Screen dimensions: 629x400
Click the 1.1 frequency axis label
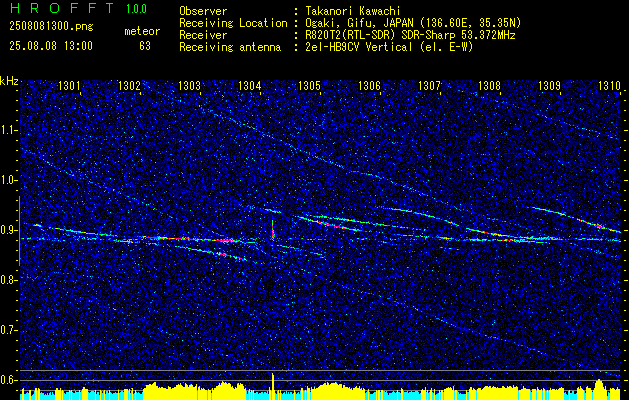click(x=9, y=130)
